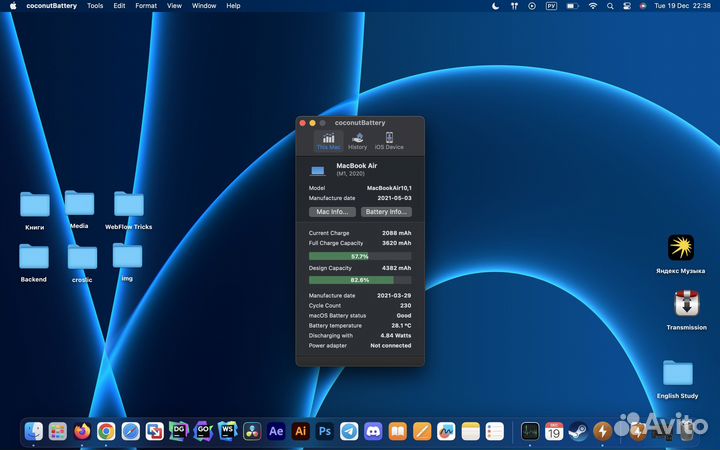720x450 pixels.
Task: Open Telegram from the Dock
Action: pyautogui.click(x=349, y=431)
